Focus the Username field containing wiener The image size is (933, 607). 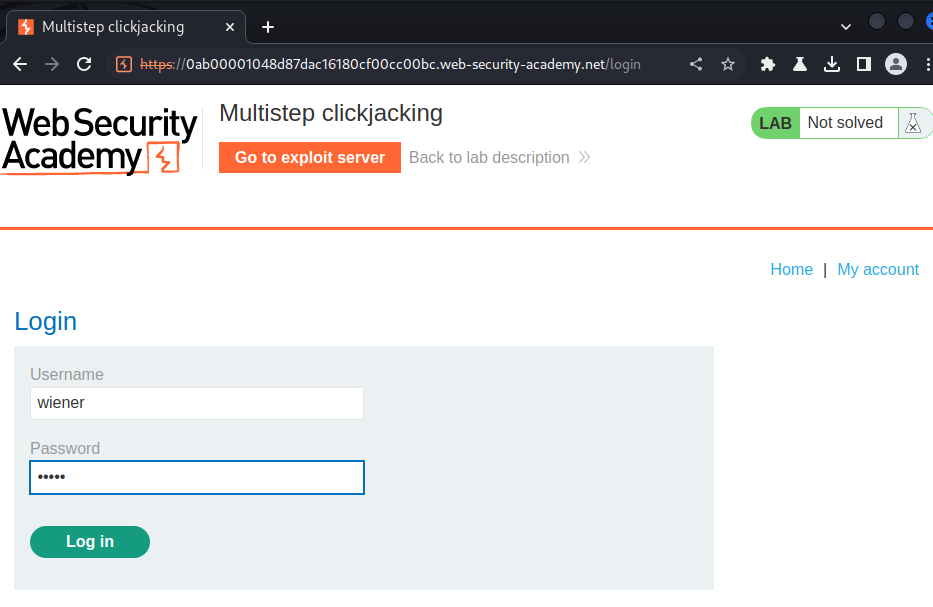point(197,403)
